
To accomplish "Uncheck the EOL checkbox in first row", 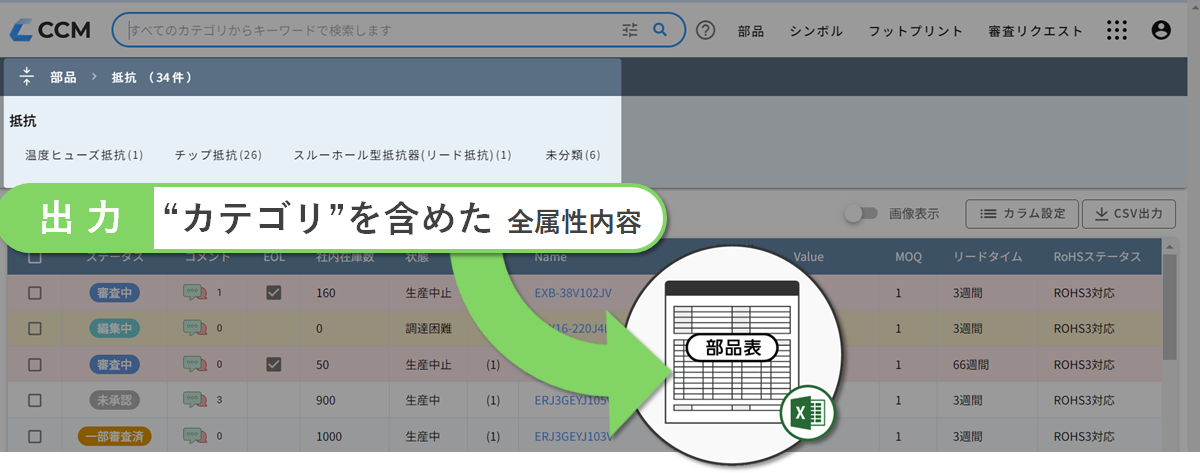I will click(274, 293).
